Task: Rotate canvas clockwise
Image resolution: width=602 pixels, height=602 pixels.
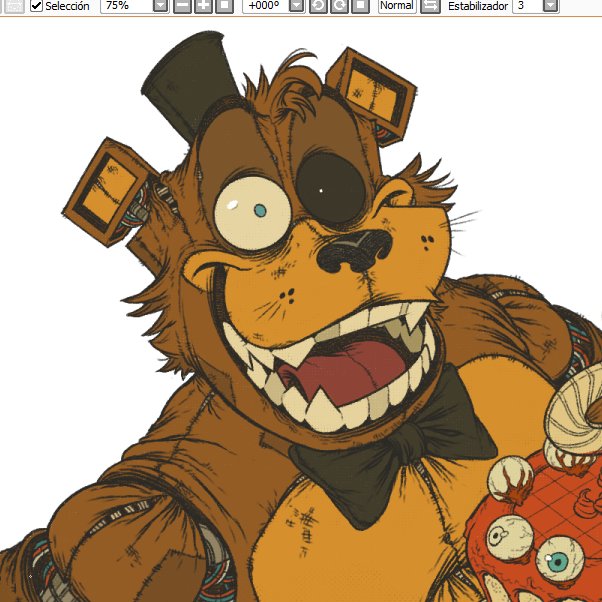Action: 339,6
